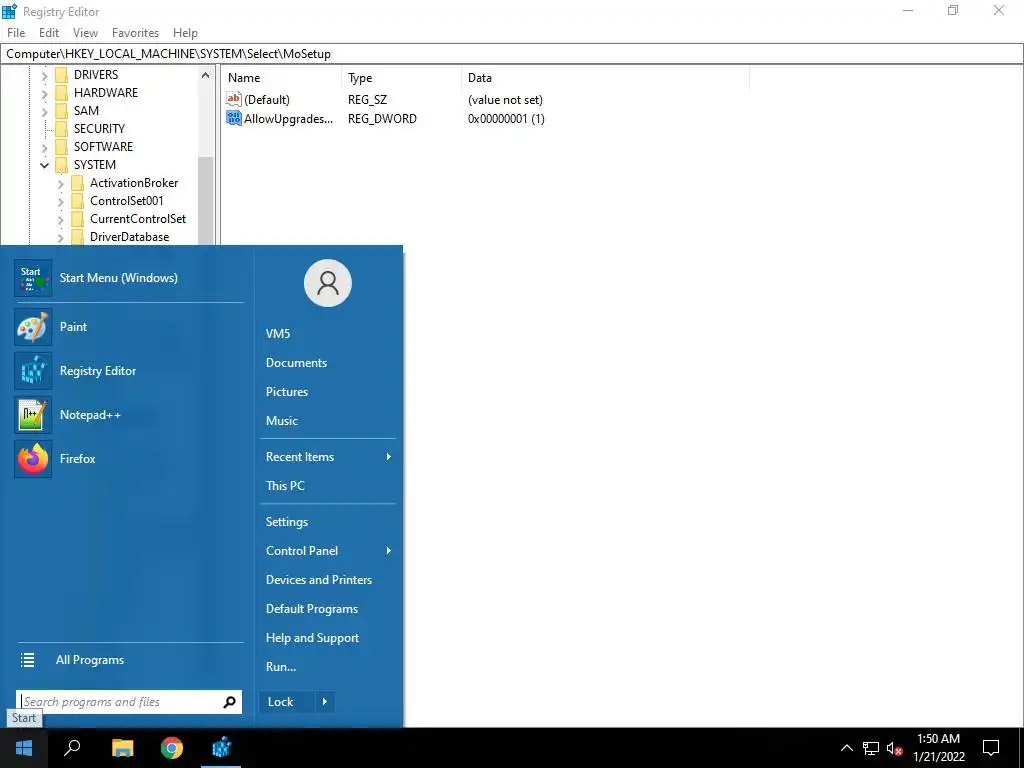Open the Run... dialog

(281, 667)
